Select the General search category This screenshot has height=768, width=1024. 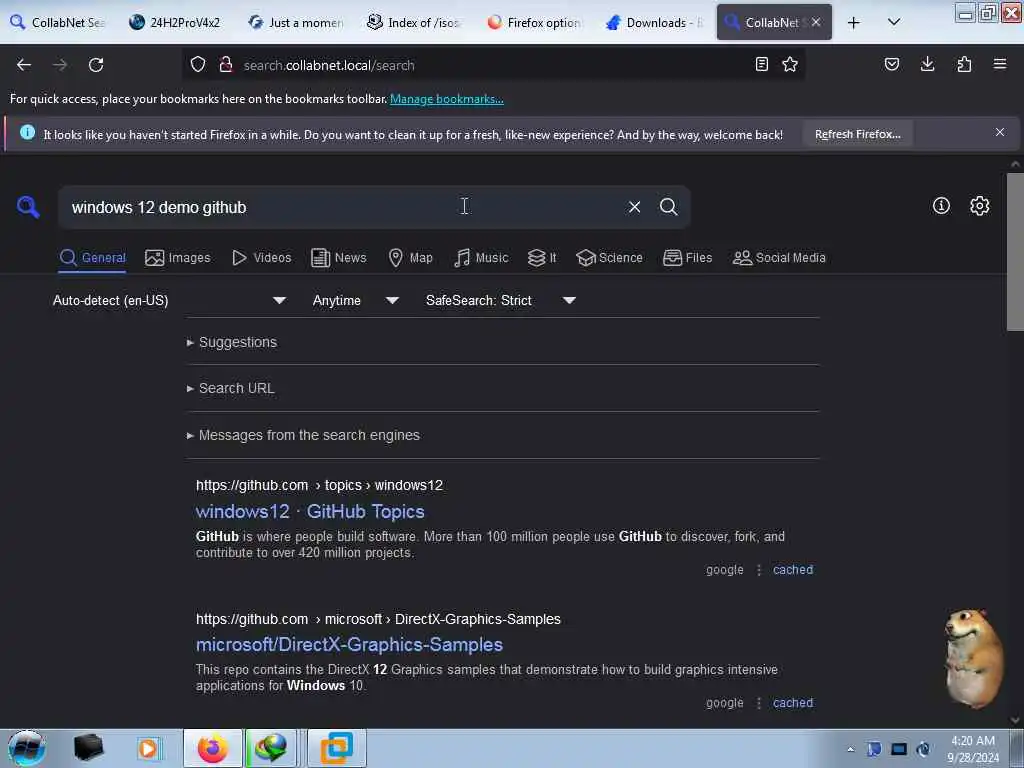tap(92, 258)
